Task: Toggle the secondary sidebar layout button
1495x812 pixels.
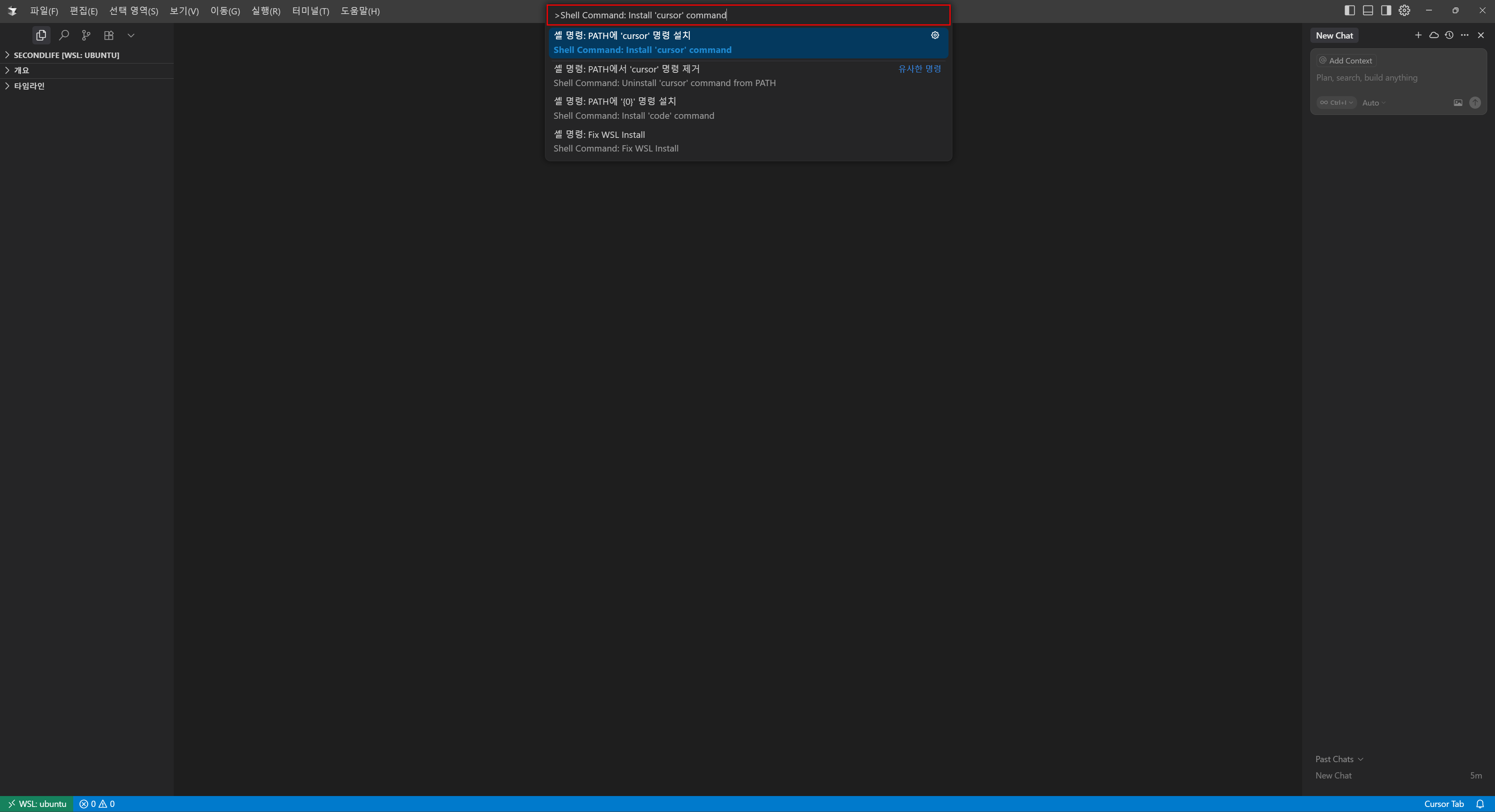Action: click(1386, 11)
